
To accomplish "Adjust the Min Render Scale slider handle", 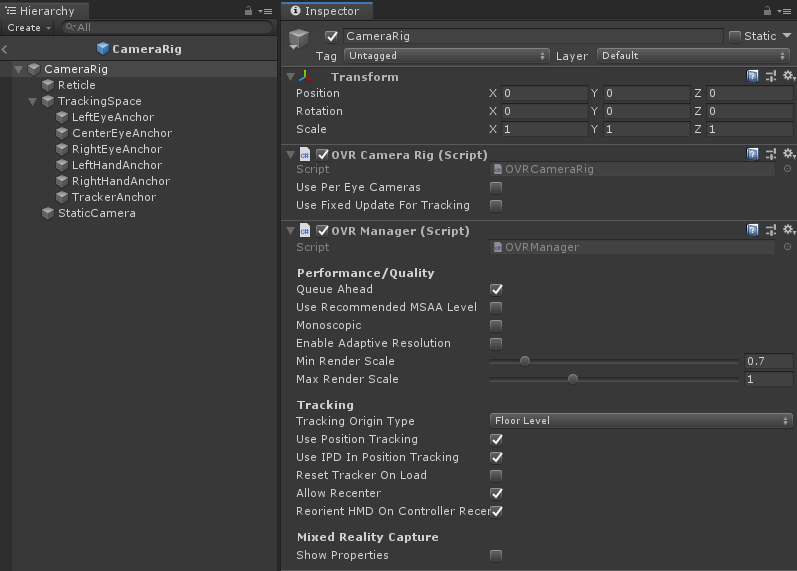I will pos(525,361).
